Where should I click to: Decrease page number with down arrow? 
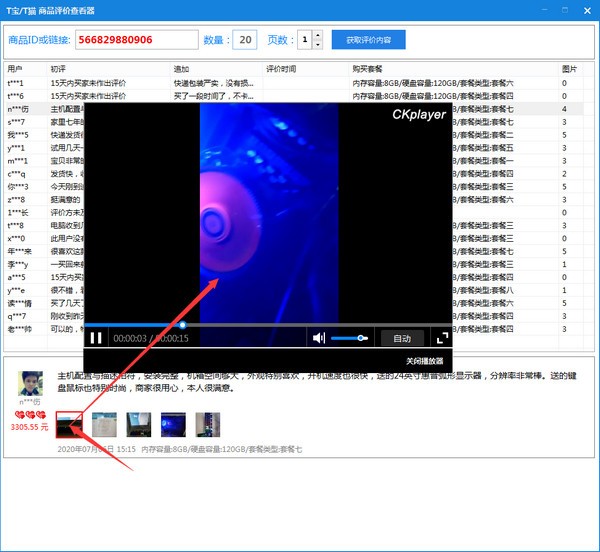tap(317, 45)
